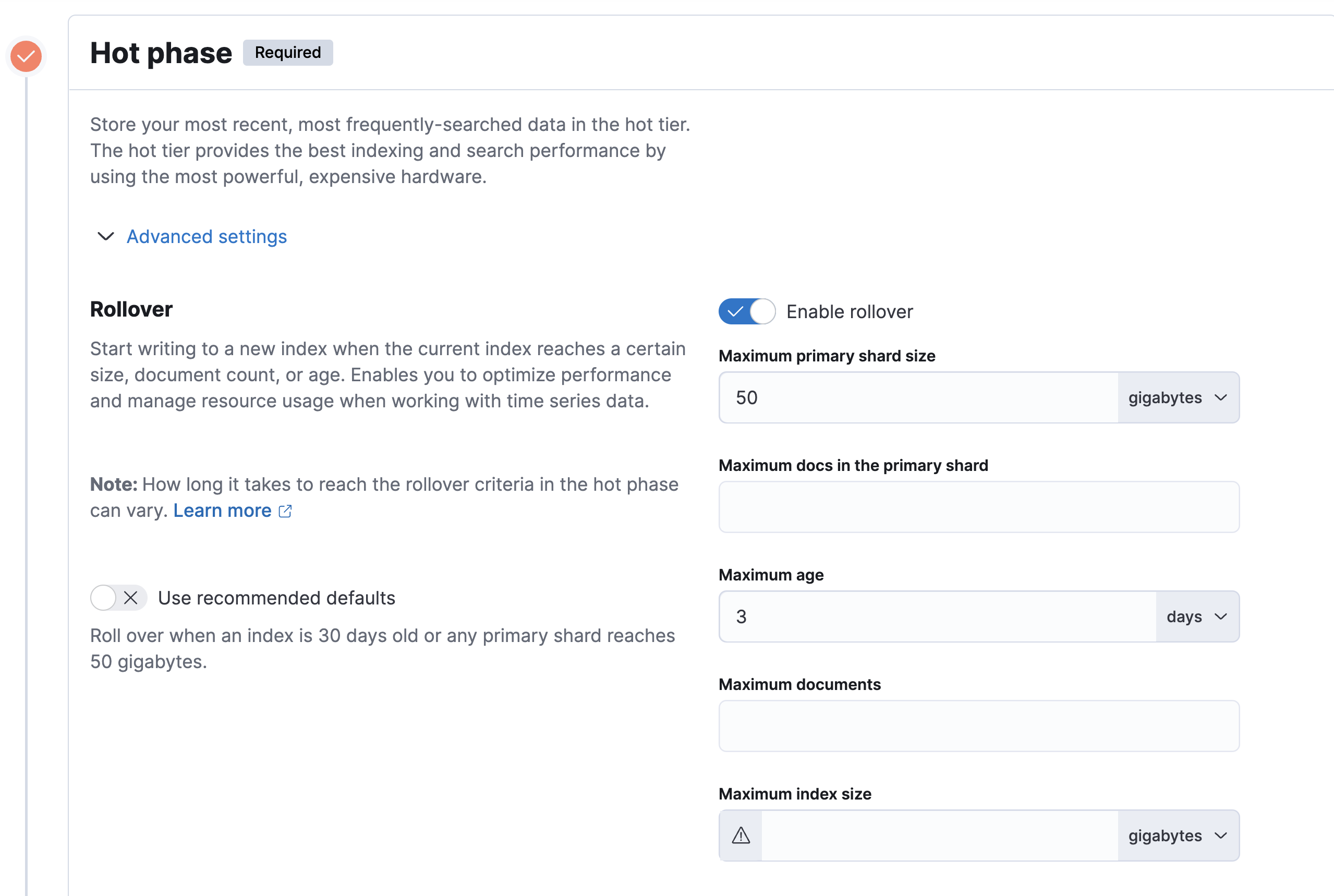Click the Enable rollover label text
Screen dimensions: 1334x896
pos(849,311)
